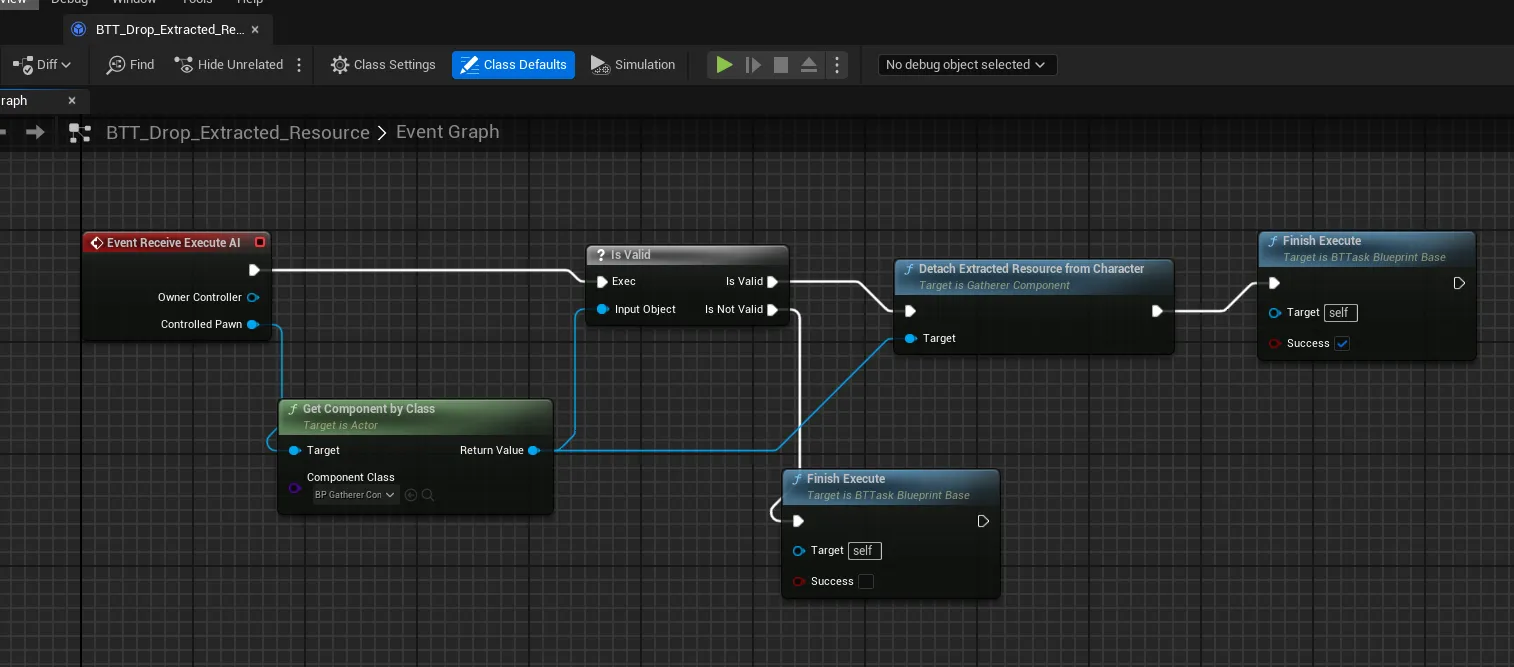Click self field in upper Finish Execute
1514x667 pixels.
[x=1341, y=313]
